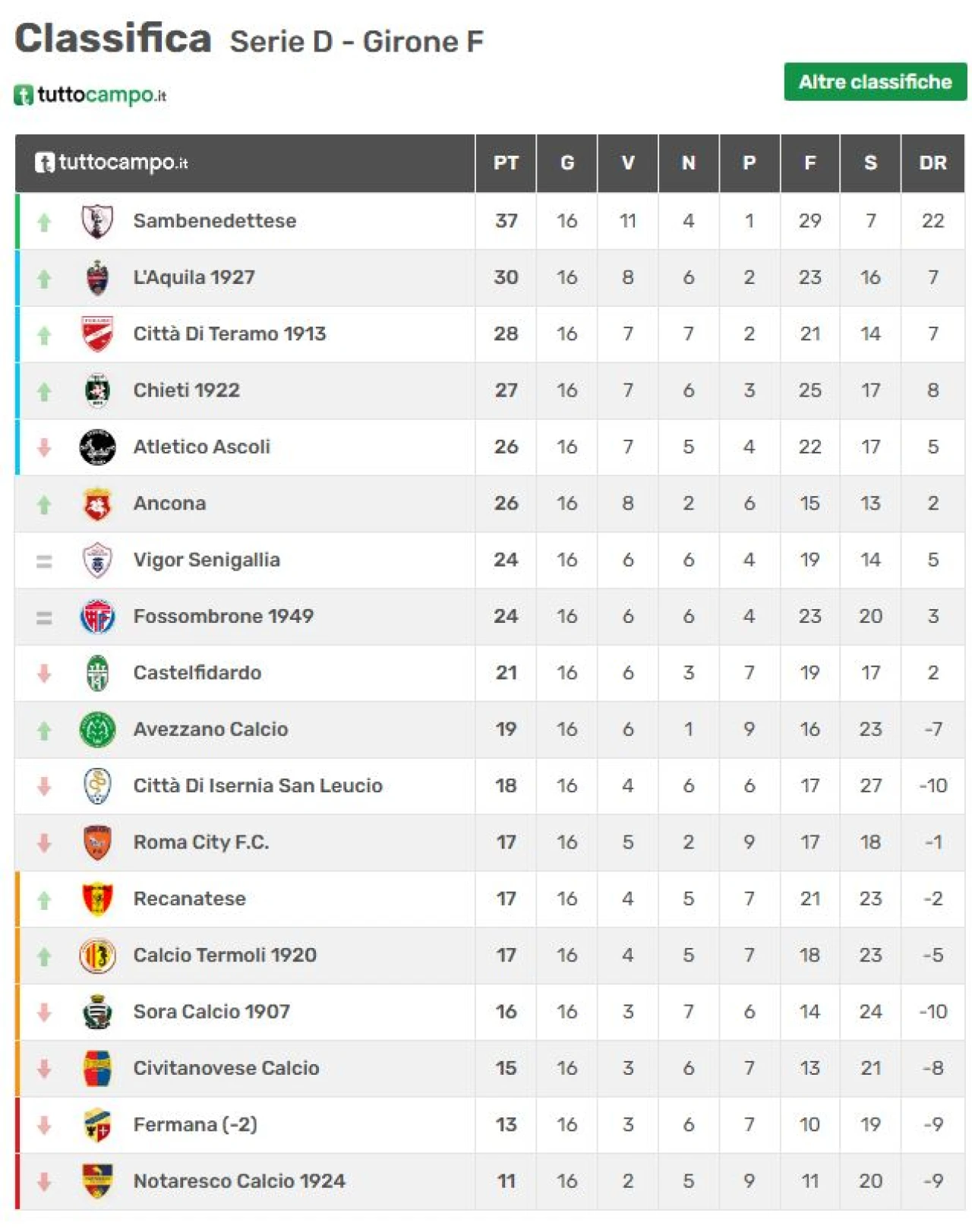The image size is (972, 1232).
Task: Click the Ancona team crest
Action: click(97, 504)
